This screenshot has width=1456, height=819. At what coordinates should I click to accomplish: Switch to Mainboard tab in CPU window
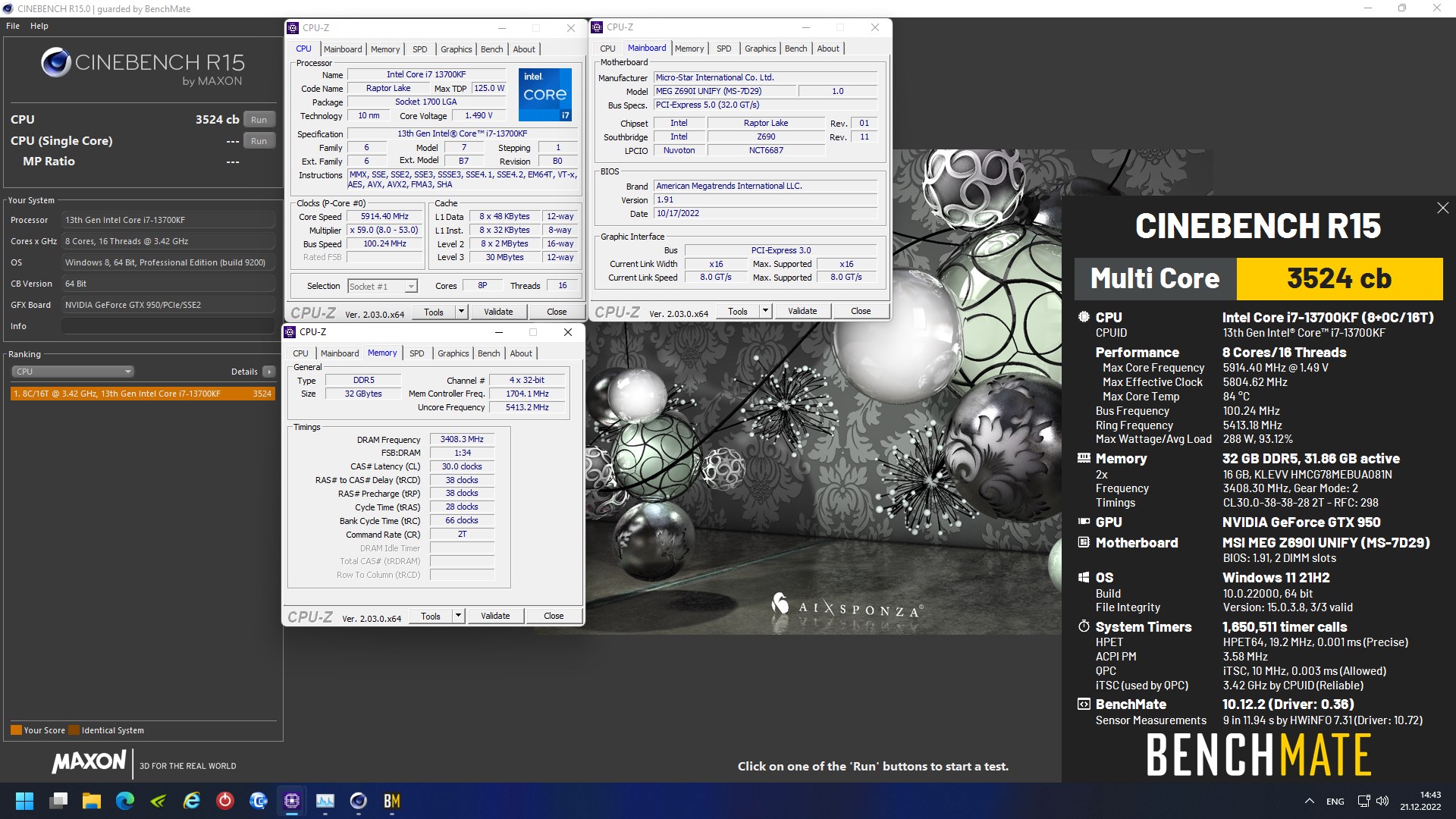point(343,49)
